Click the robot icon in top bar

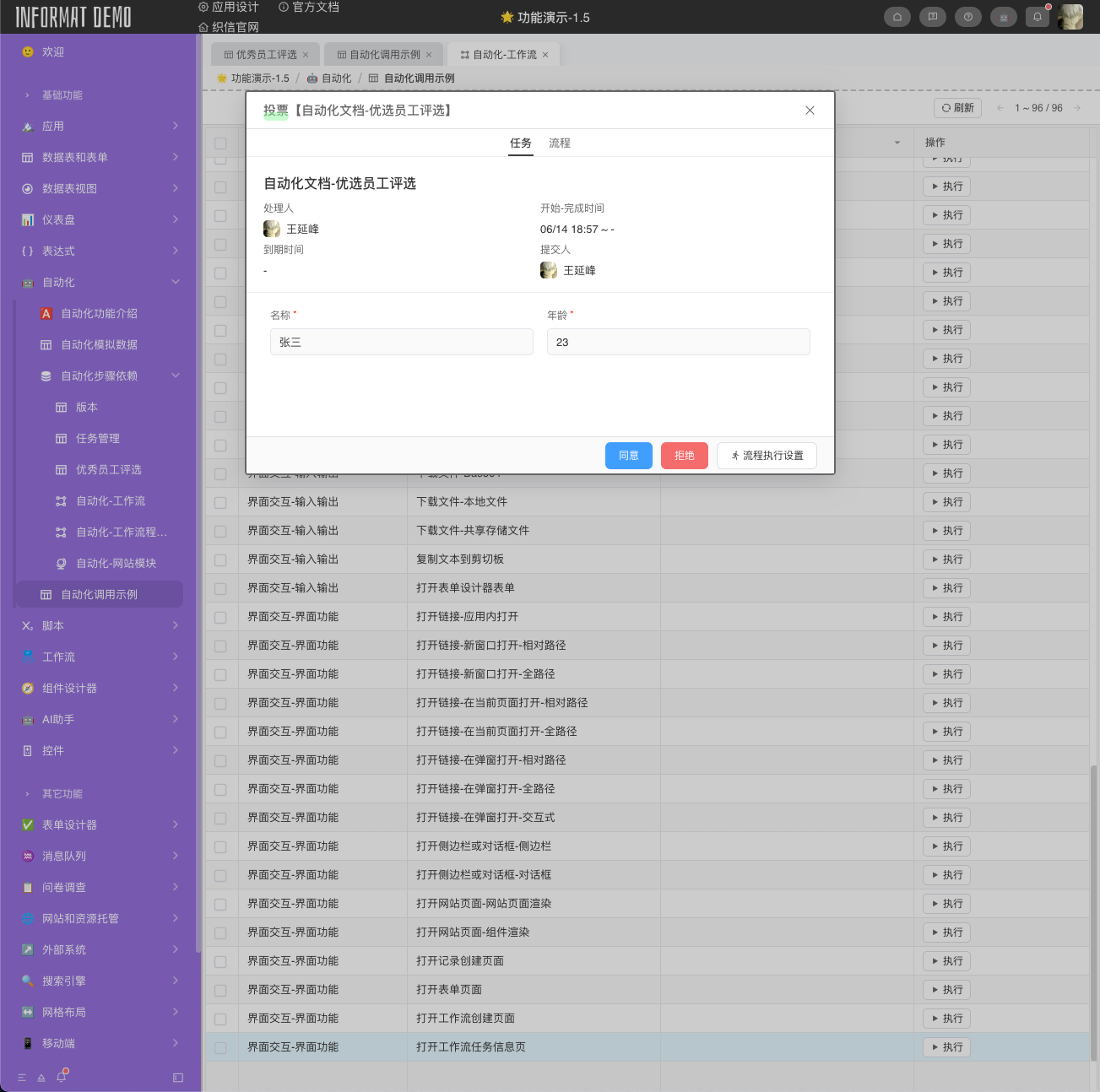(x=1003, y=17)
